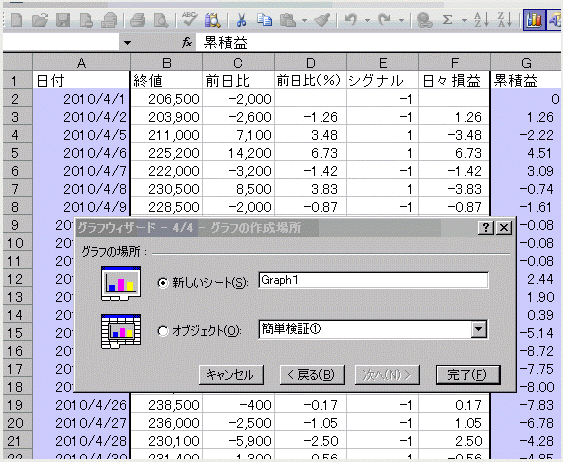This screenshot has height=462, width=563.
Task: Select column G header
Action: click(526, 62)
